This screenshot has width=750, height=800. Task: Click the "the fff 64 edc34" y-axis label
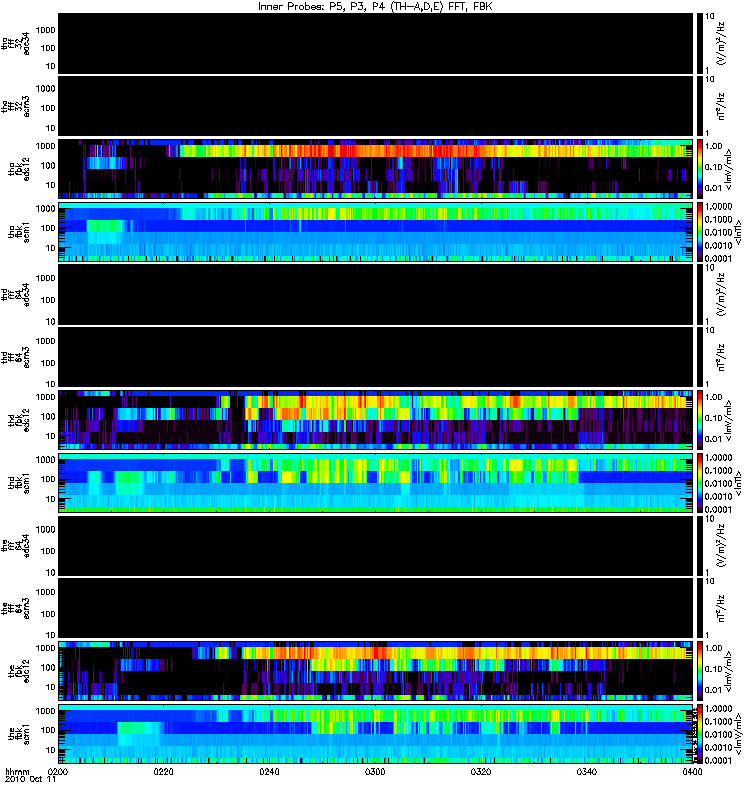click(16, 545)
